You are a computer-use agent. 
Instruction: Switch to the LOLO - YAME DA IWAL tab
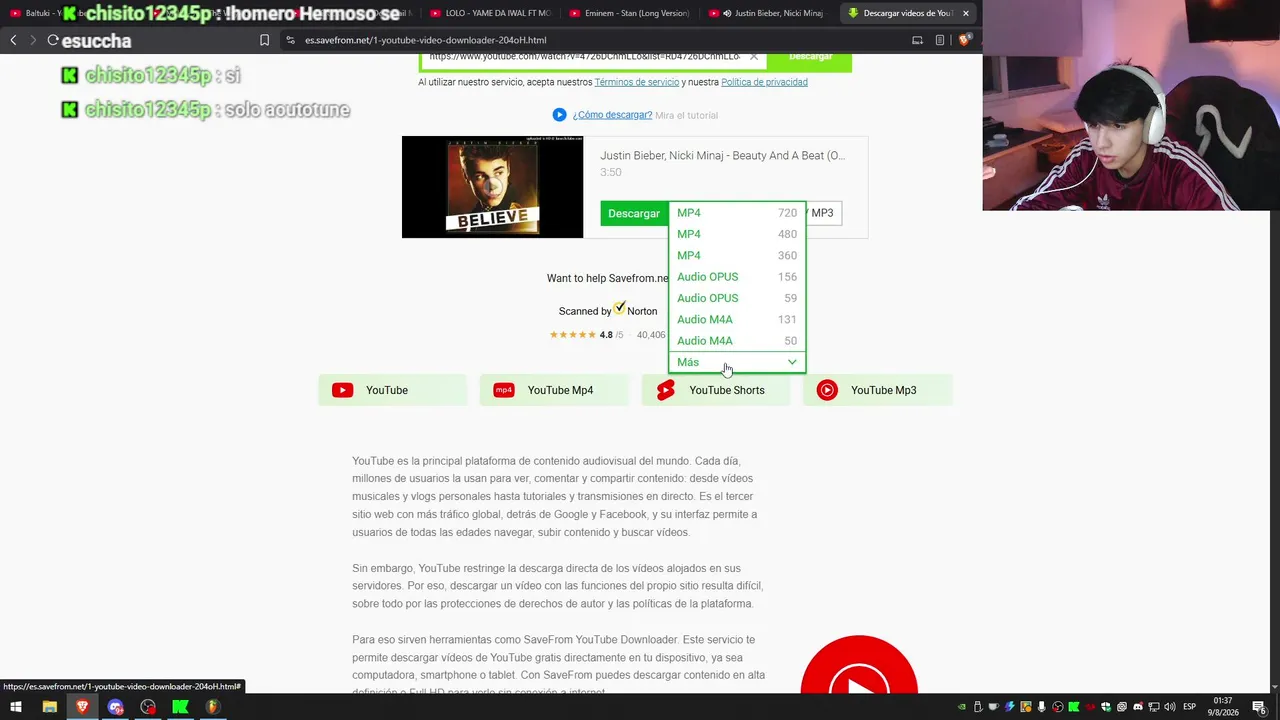pos(490,13)
